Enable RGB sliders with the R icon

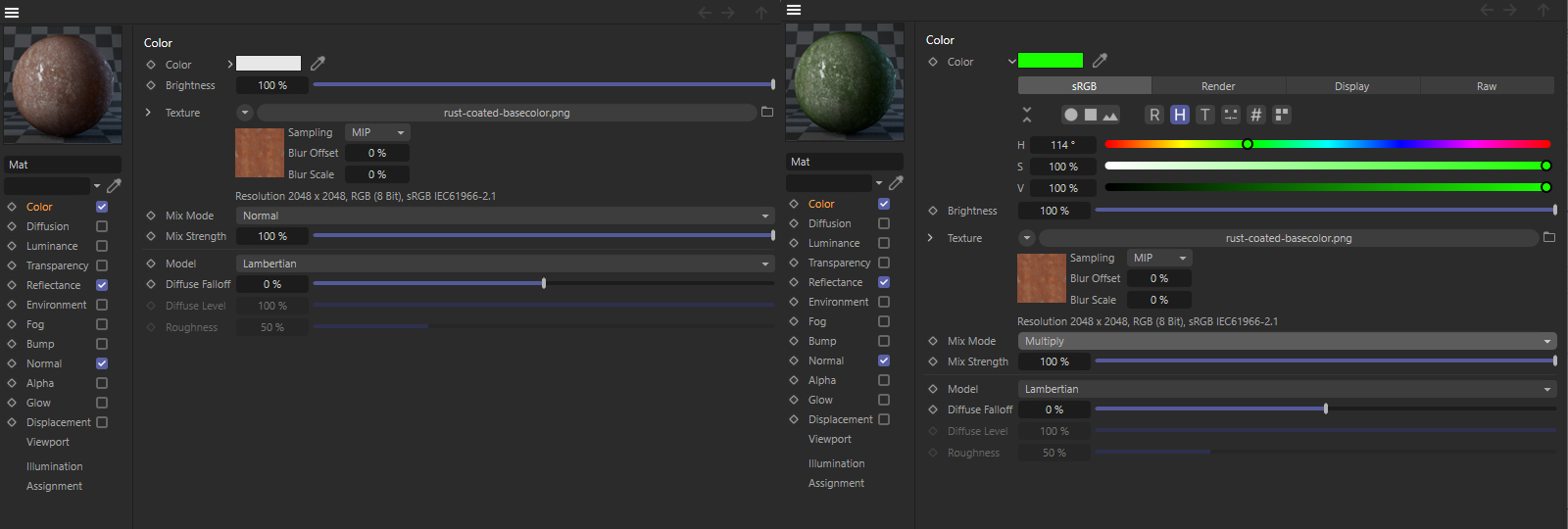click(1154, 115)
